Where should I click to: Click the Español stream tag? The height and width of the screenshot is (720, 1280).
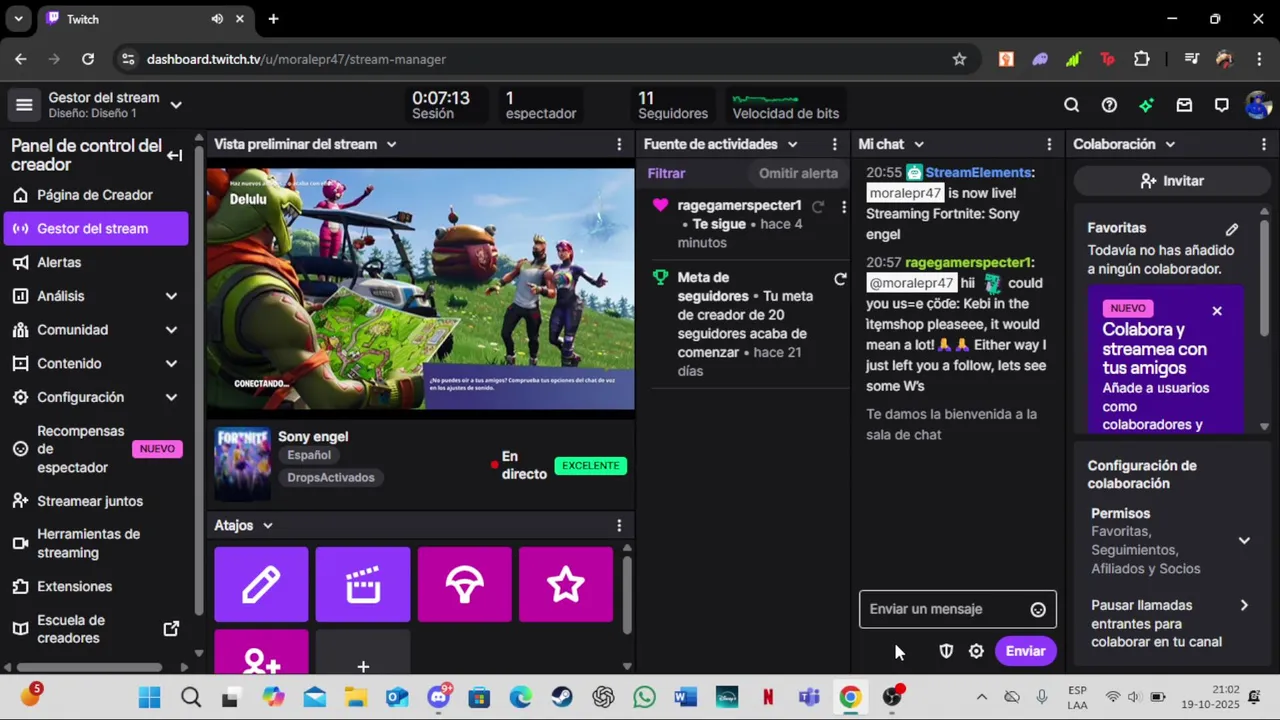point(309,455)
